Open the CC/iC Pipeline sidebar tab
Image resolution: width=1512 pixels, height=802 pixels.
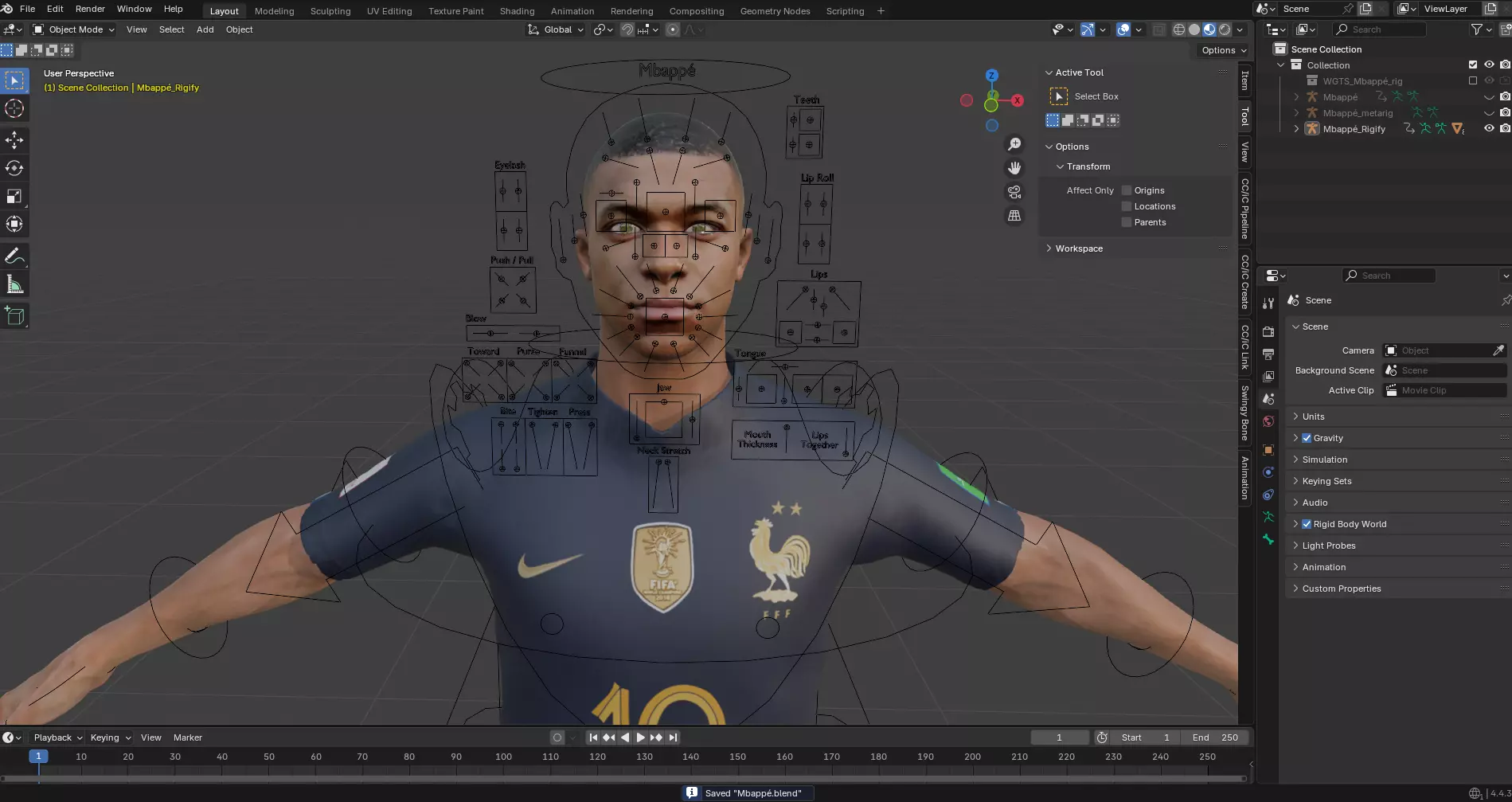pos(1245,209)
